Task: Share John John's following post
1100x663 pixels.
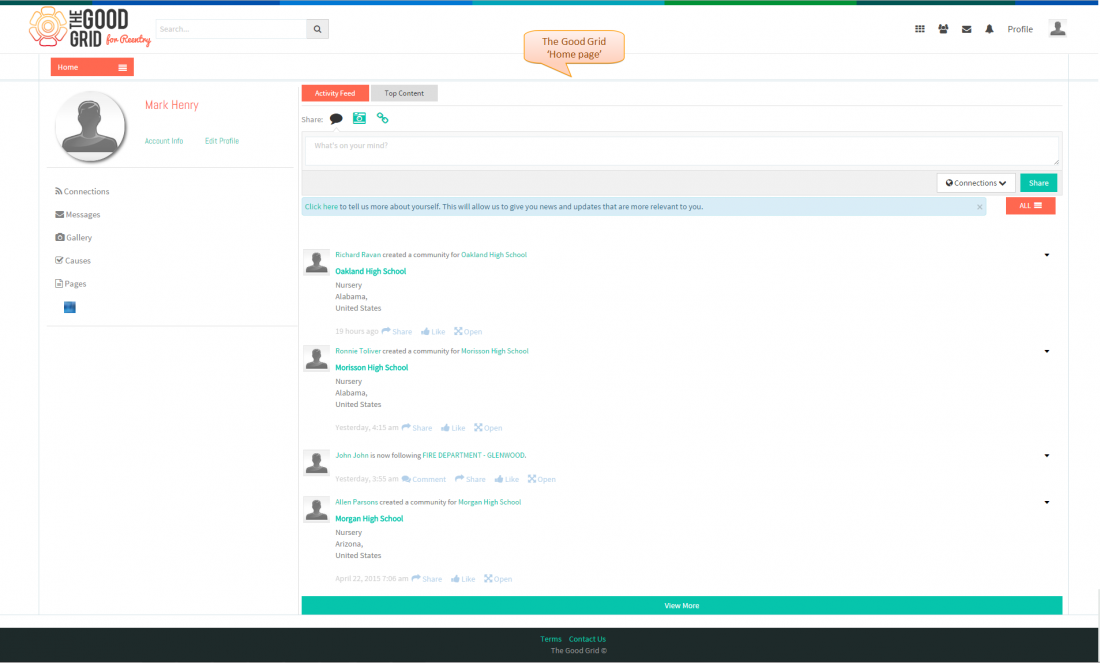Action: pos(470,479)
